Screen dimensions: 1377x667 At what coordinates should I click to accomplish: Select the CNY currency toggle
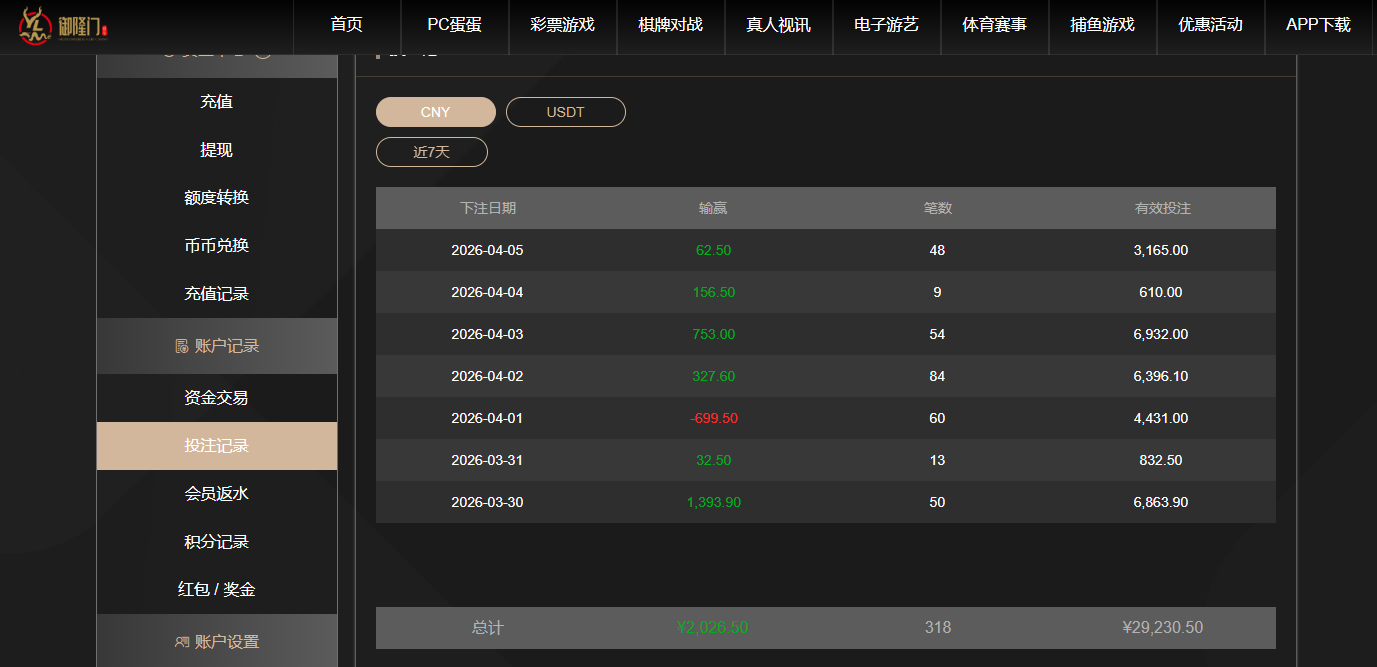click(434, 111)
